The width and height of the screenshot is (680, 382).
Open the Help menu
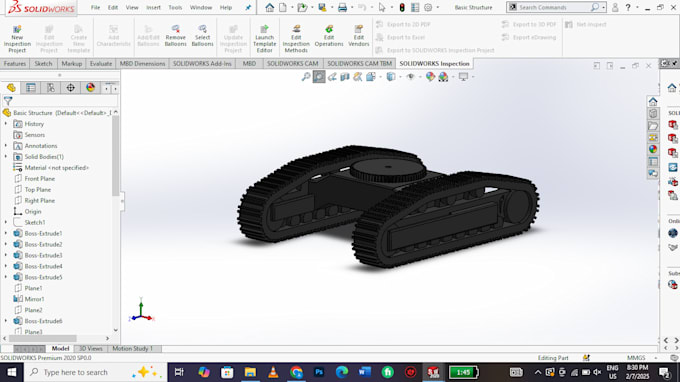coord(226,7)
